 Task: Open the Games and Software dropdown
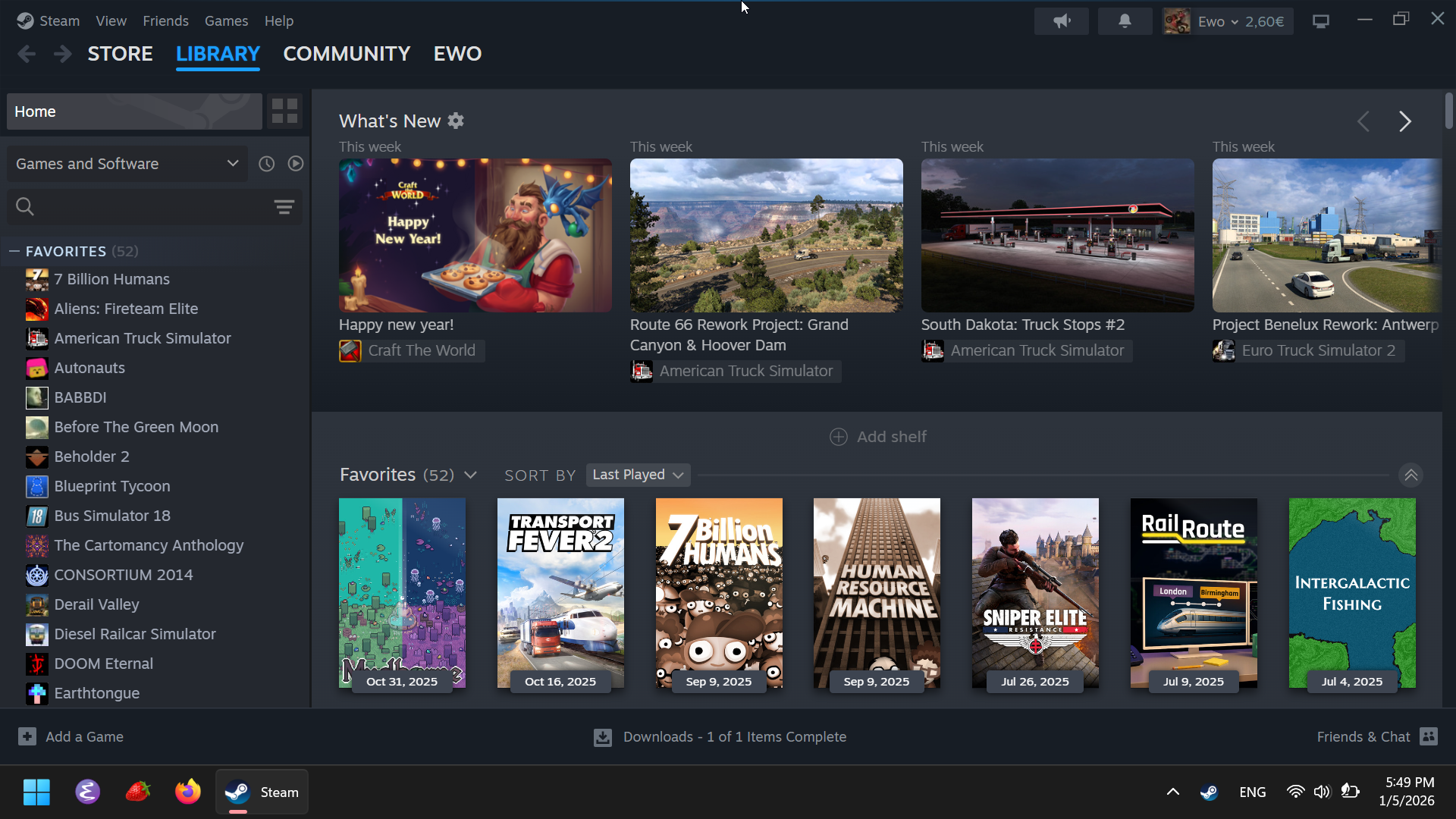pos(127,164)
